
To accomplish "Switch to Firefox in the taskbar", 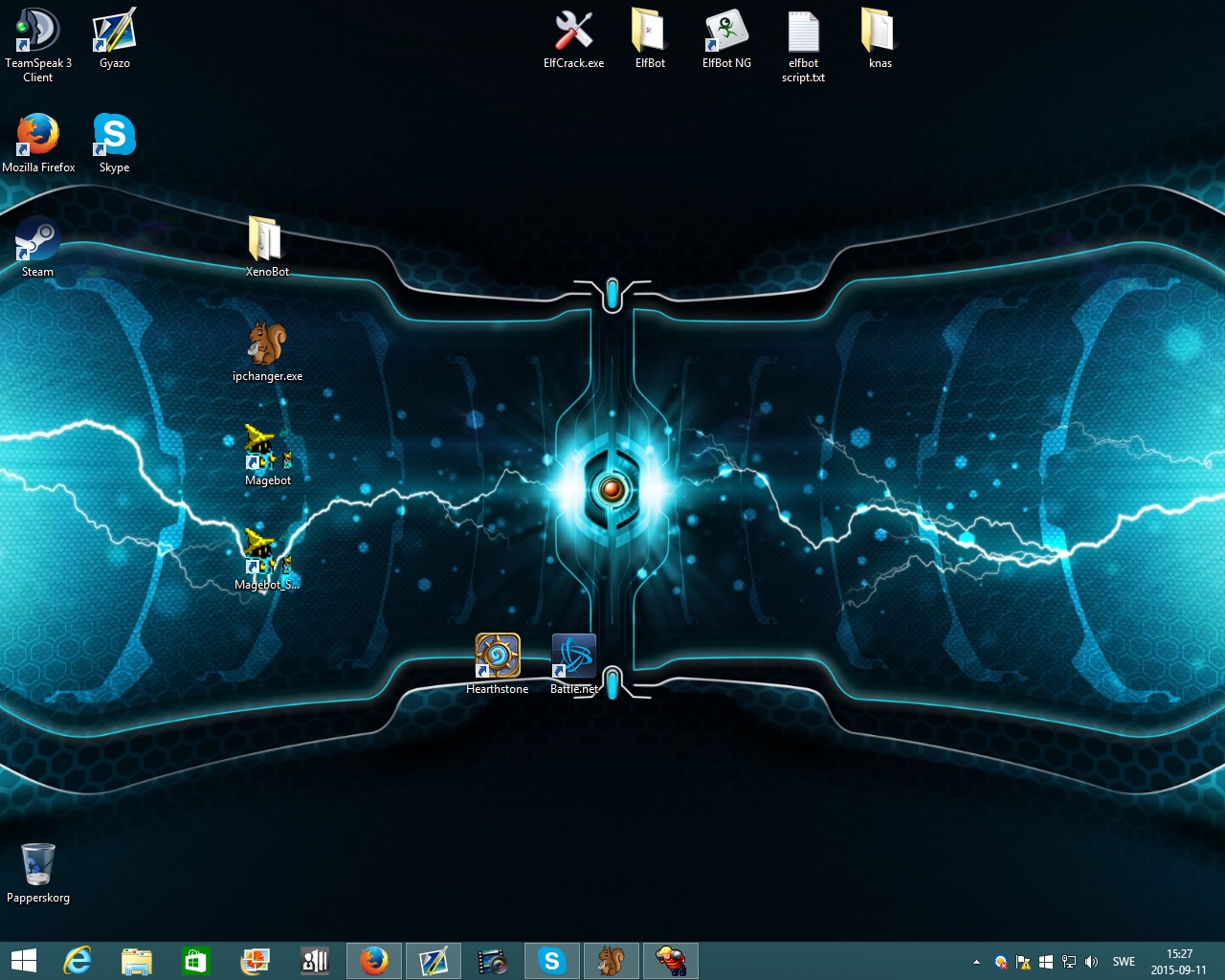I will [374, 961].
